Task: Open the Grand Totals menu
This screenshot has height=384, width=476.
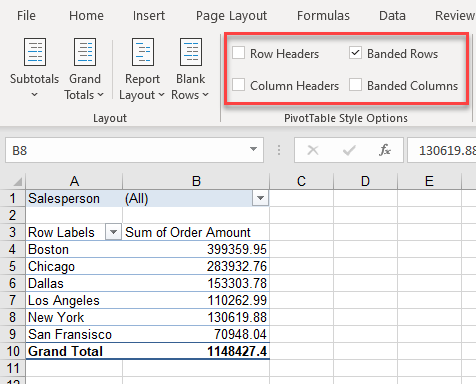Action: 85,69
